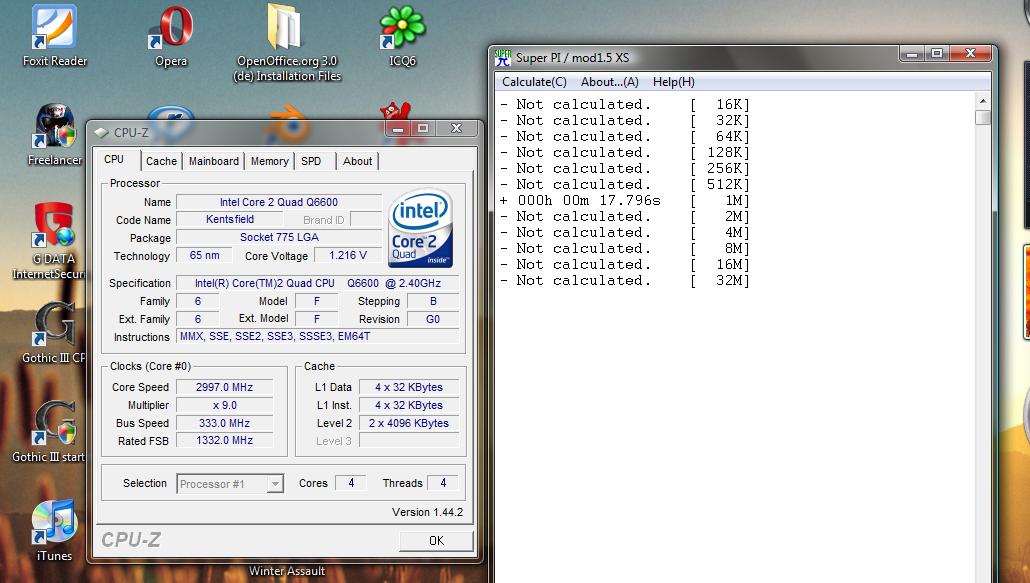Screen dimensions: 1030x583
Task: Open the Mainboard tab
Action: click(213, 161)
